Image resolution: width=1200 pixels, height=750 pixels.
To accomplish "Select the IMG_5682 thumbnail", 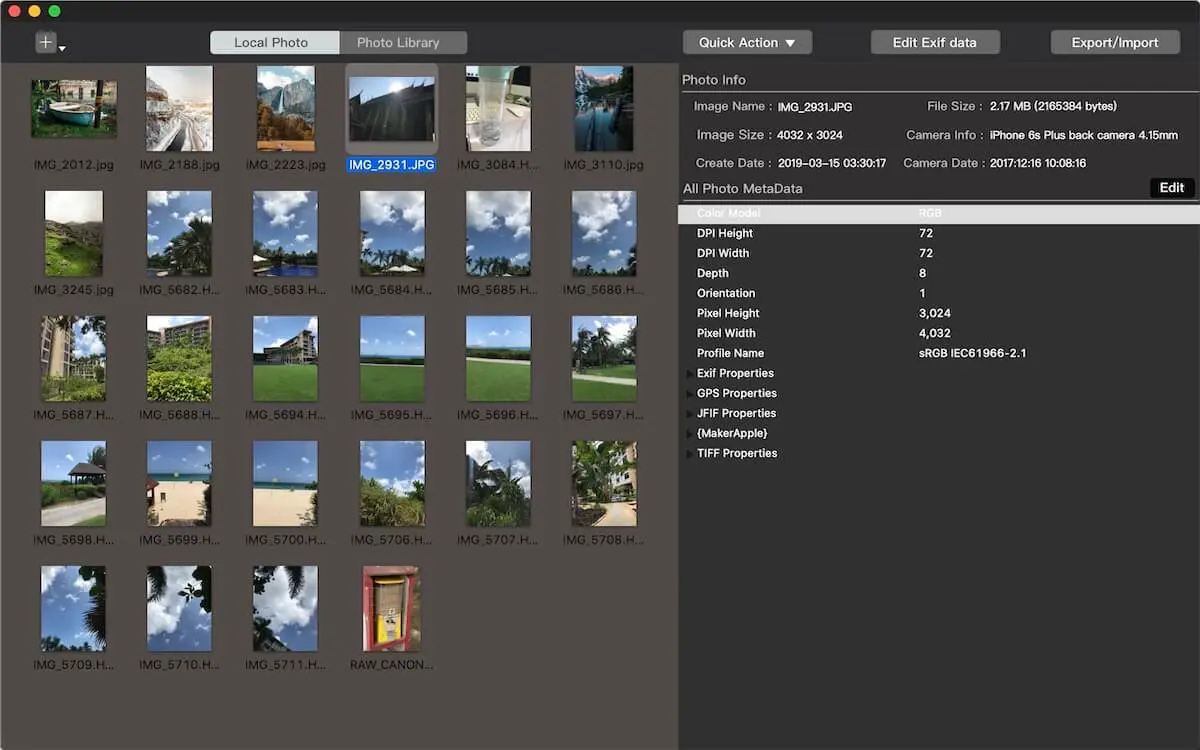I will coord(179,234).
